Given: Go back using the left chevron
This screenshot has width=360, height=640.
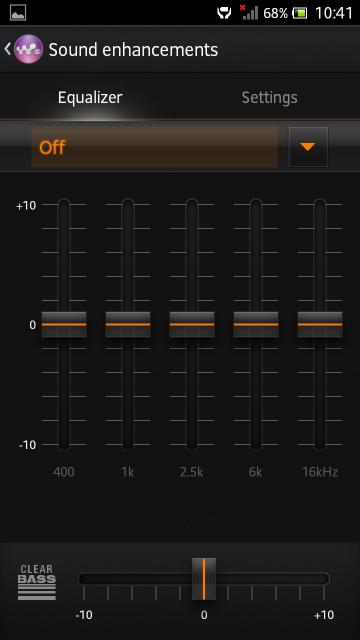Looking at the screenshot, I should [7, 49].
